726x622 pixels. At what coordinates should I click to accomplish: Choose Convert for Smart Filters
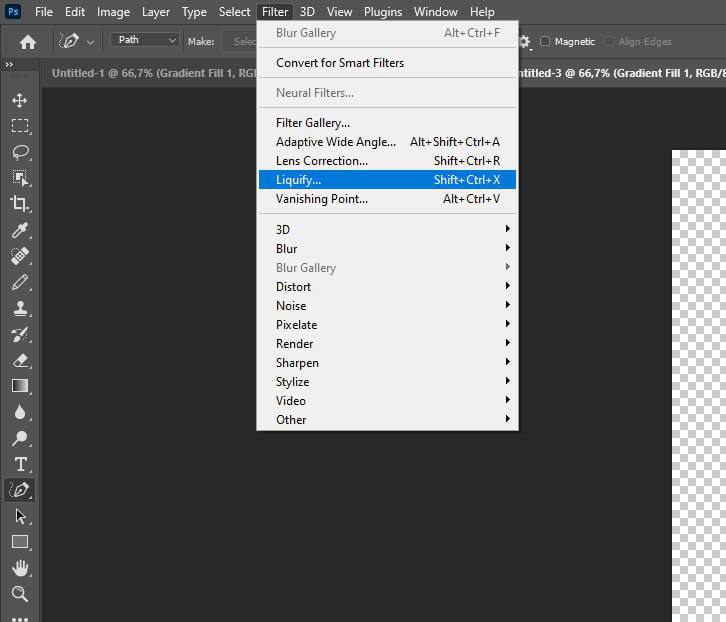pyautogui.click(x=387, y=63)
